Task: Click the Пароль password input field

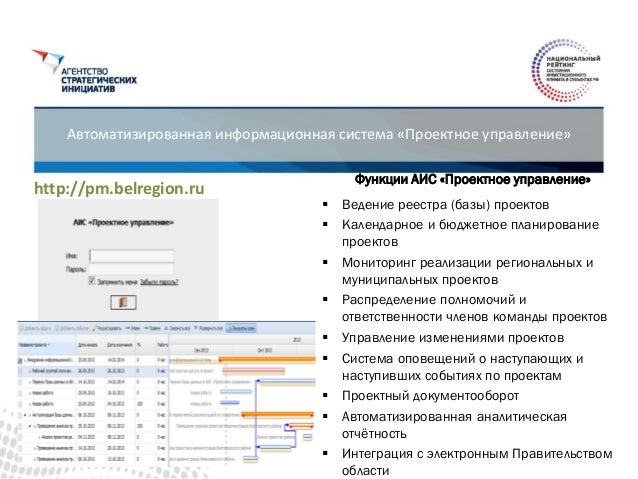Action: tap(132, 269)
